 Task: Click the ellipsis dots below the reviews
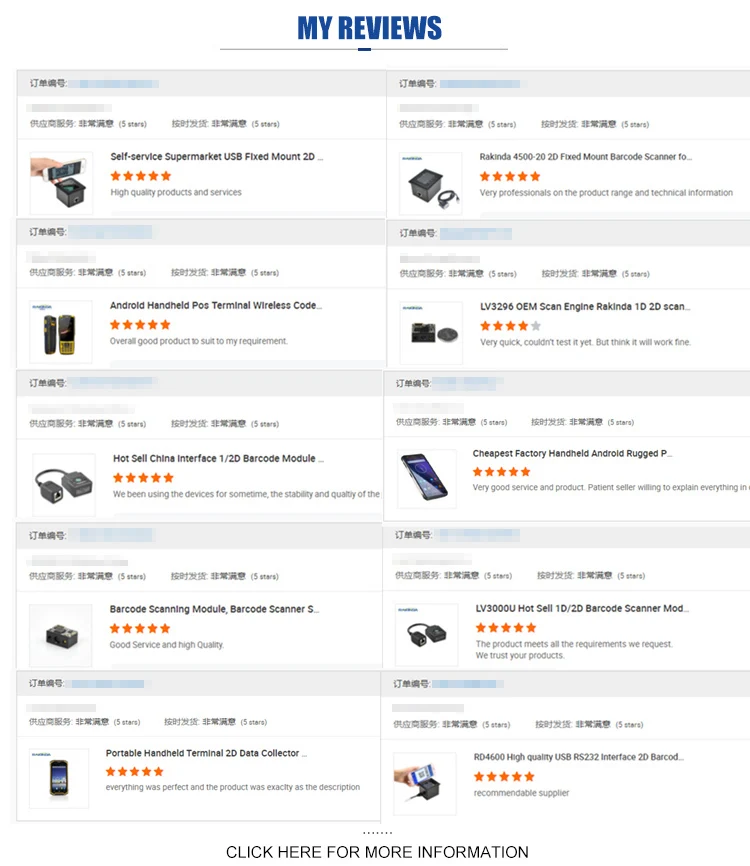377,833
